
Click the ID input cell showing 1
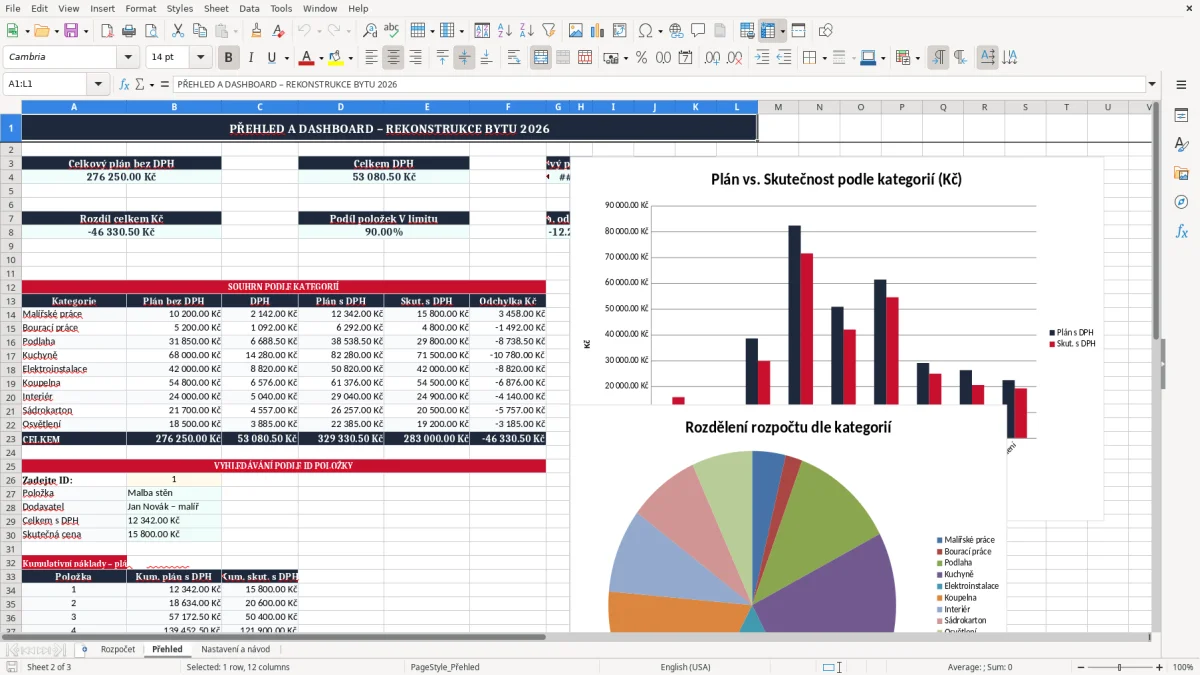pos(174,480)
